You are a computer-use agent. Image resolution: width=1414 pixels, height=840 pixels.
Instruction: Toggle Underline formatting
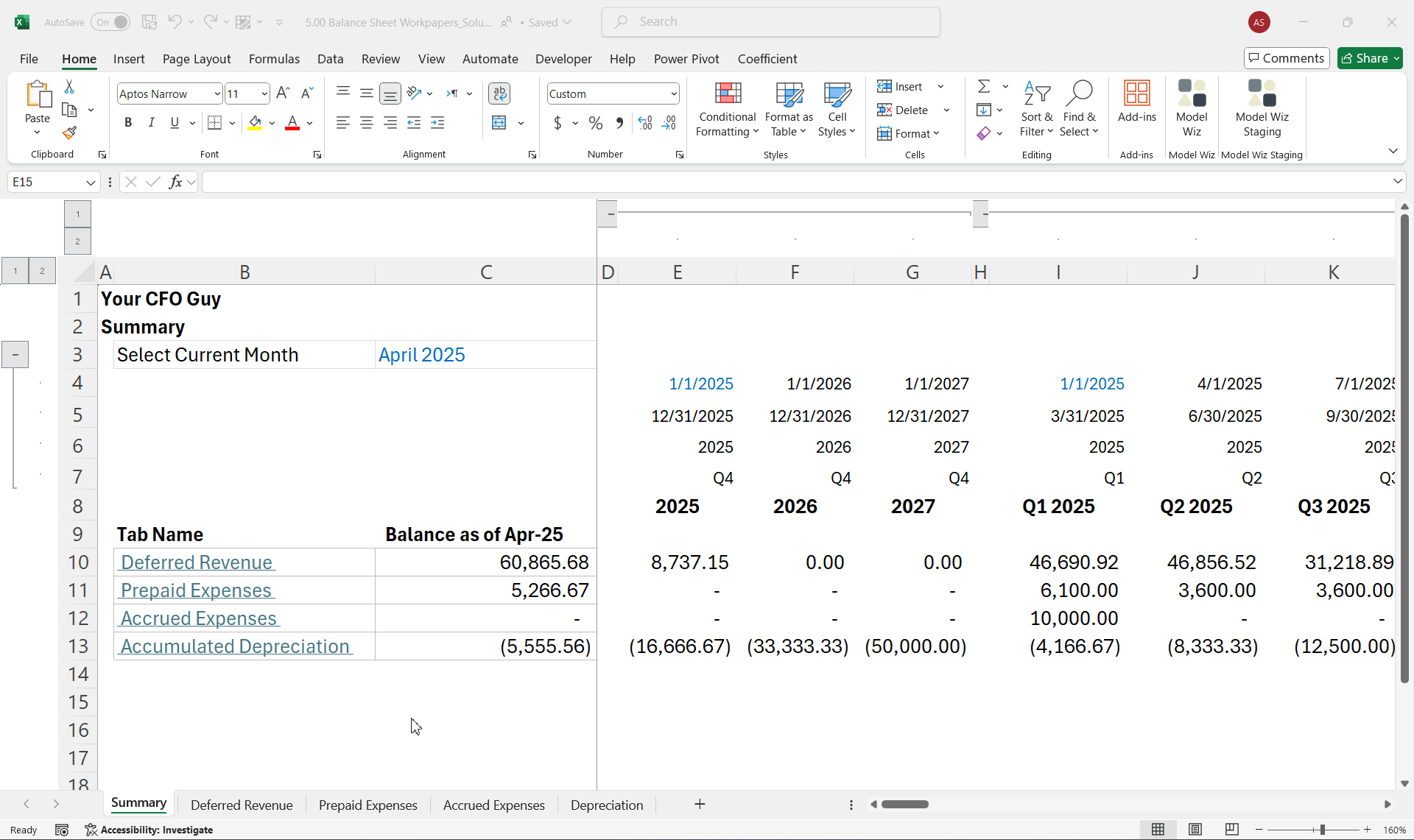175,122
